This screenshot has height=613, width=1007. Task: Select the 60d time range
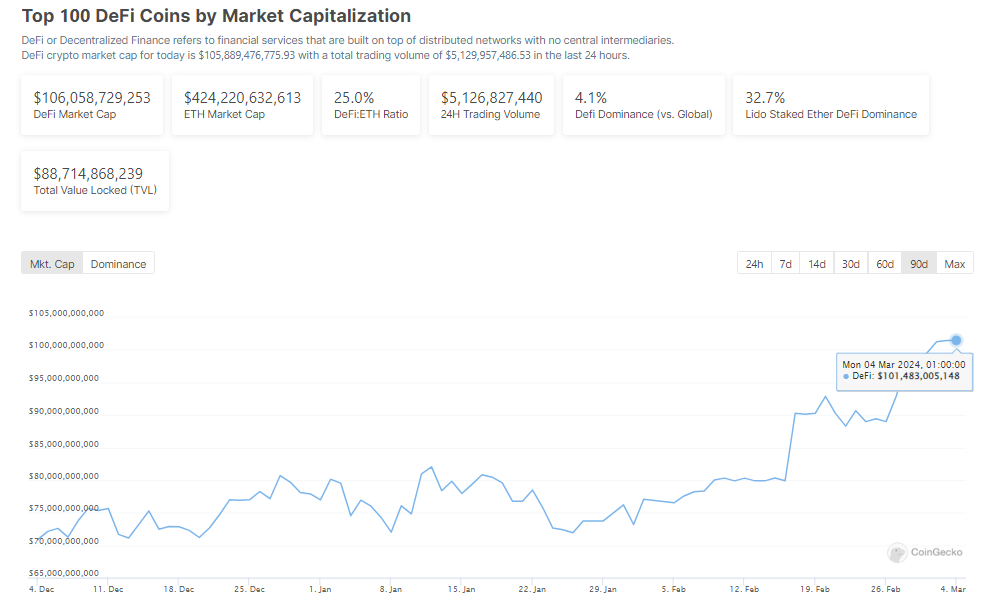click(x=884, y=264)
